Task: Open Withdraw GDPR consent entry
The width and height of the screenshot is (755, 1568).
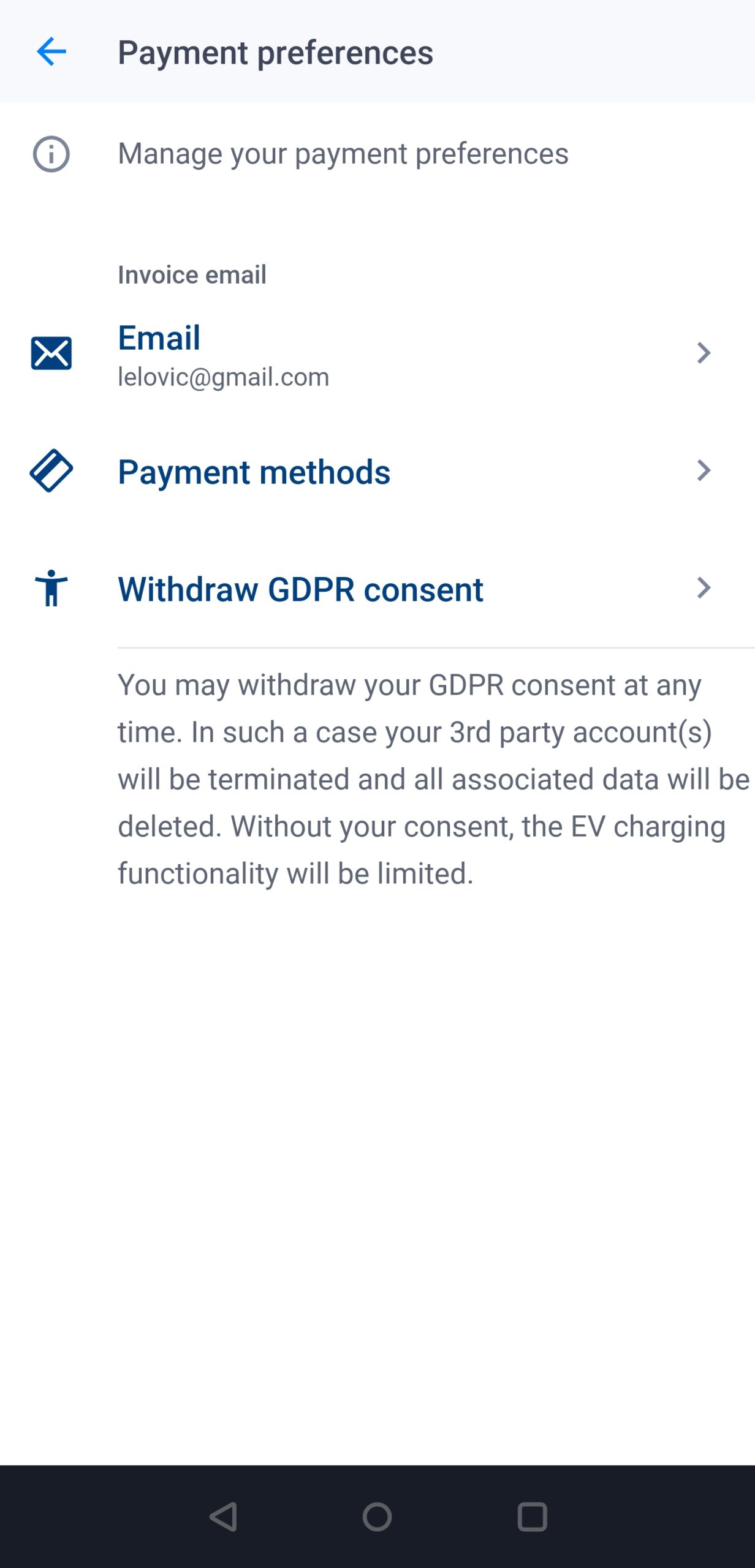Action: pos(300,589)
